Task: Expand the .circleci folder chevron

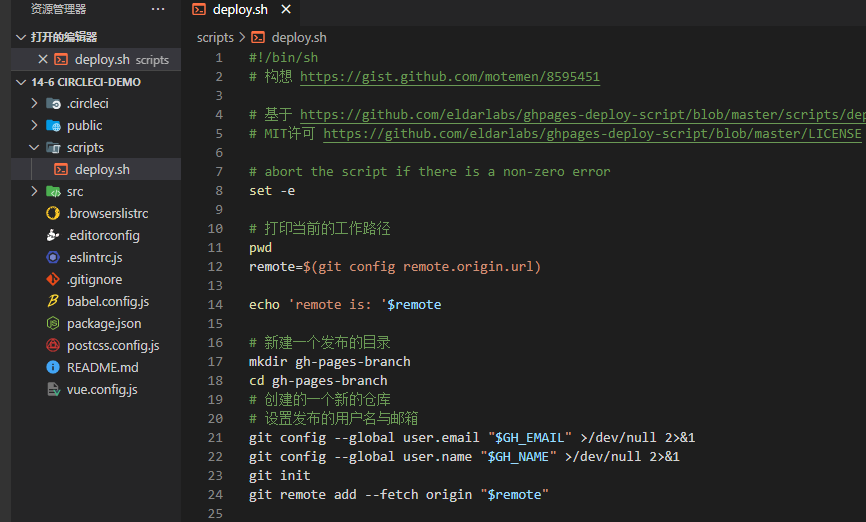Action: [34, 103]
